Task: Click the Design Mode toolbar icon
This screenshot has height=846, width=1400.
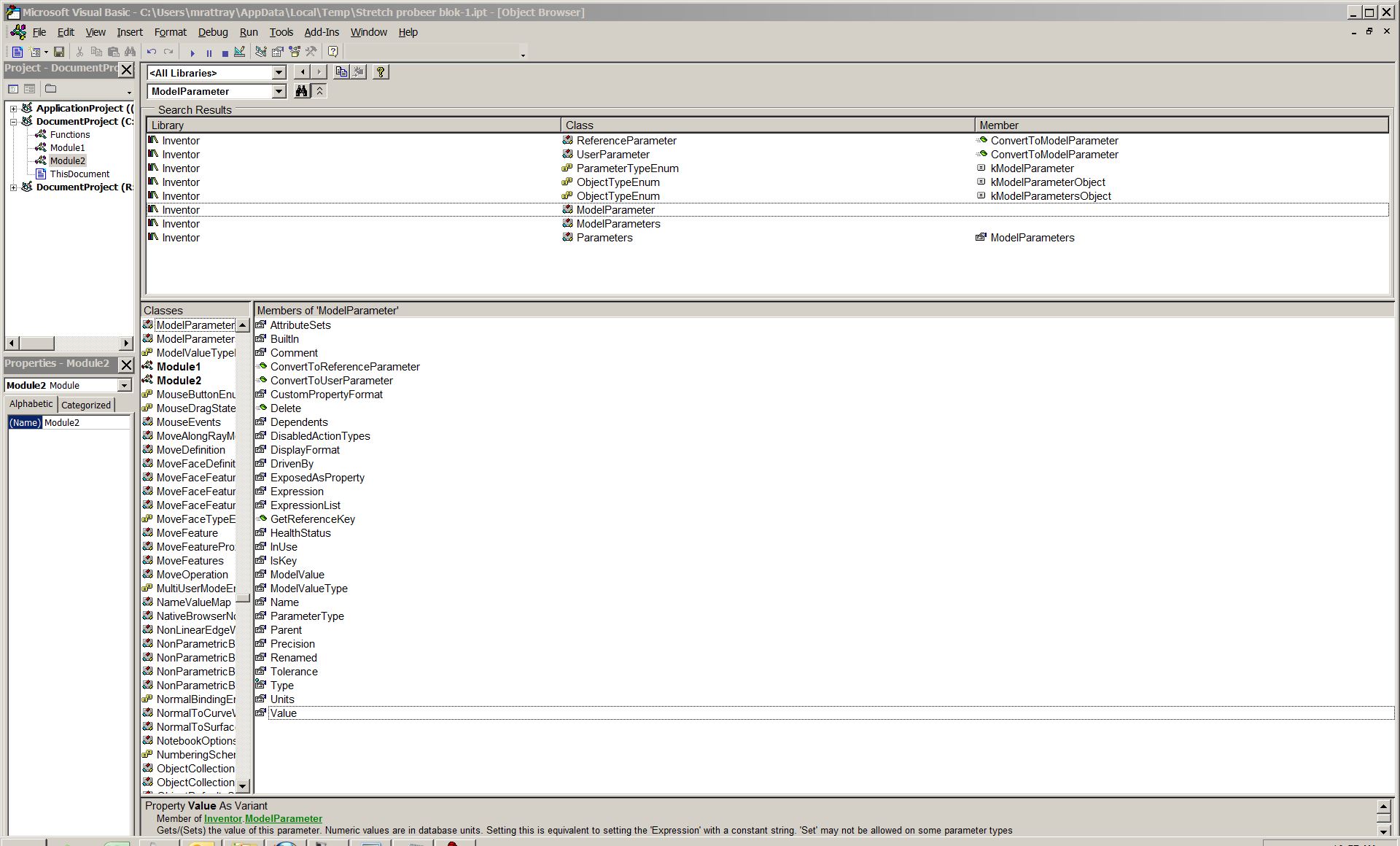Action: (240, 52)
